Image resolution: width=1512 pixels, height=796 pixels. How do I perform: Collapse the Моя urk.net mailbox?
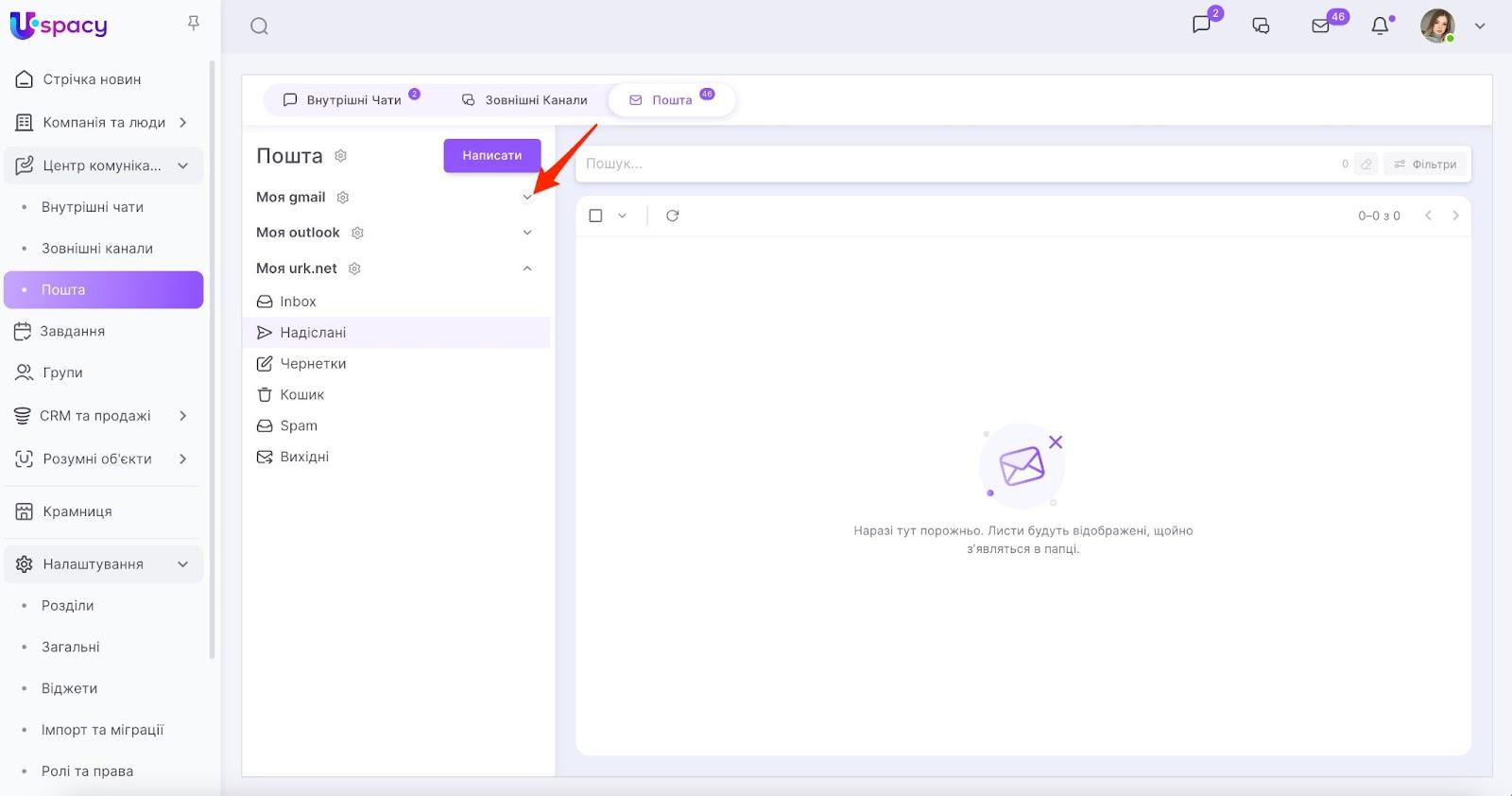(527, 268)
